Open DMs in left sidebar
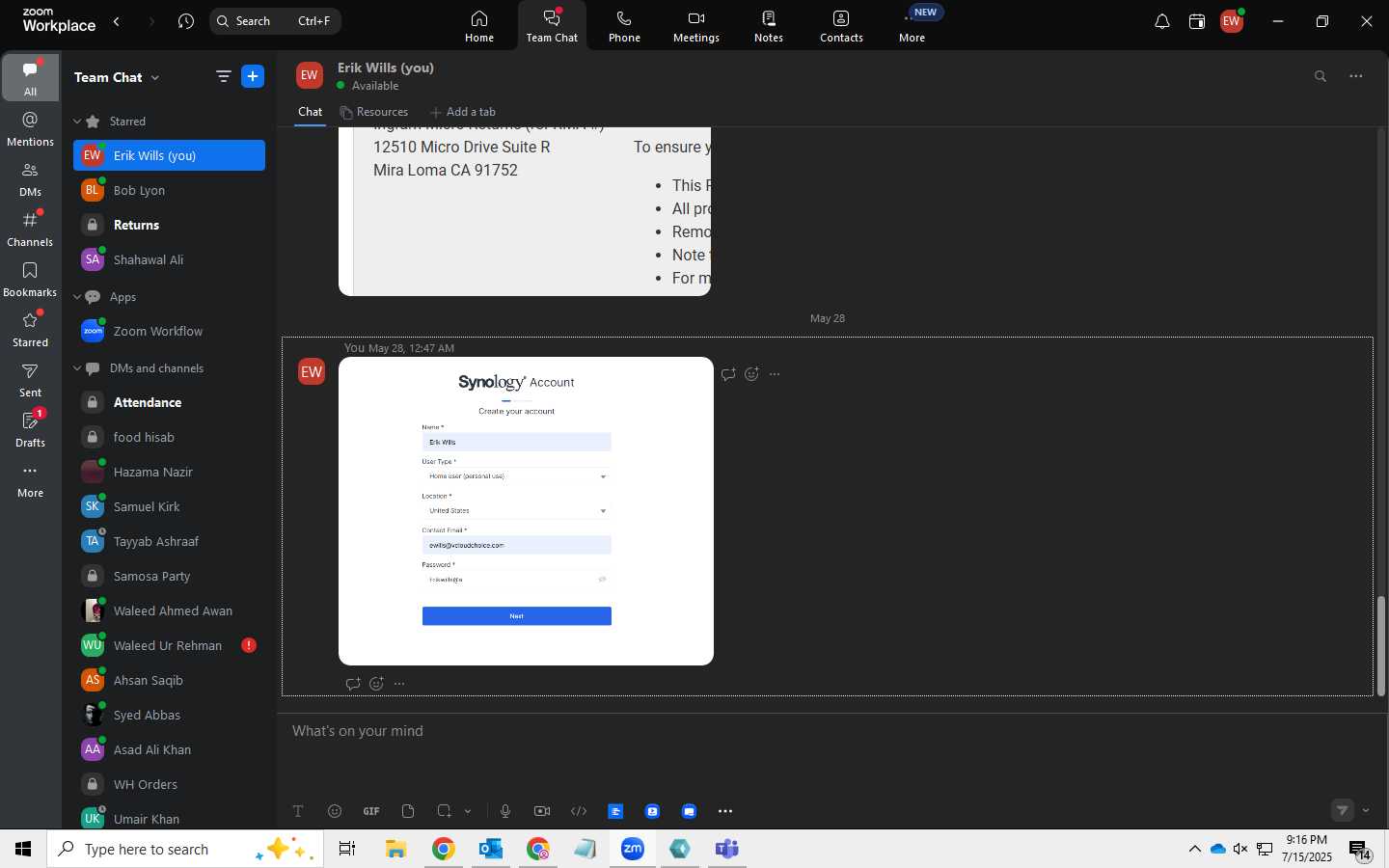 31,179
